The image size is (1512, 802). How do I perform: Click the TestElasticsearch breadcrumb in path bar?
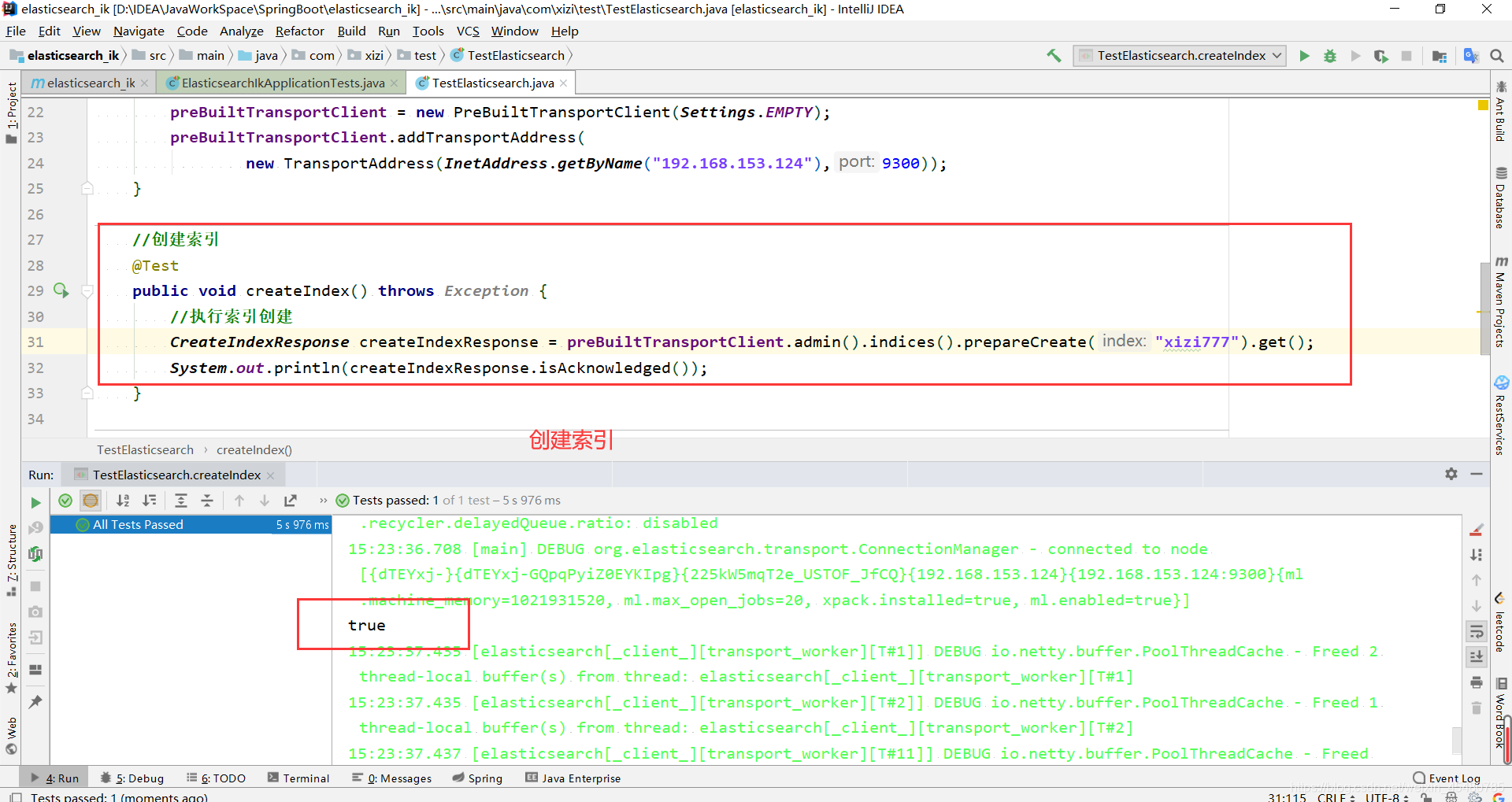509,55
